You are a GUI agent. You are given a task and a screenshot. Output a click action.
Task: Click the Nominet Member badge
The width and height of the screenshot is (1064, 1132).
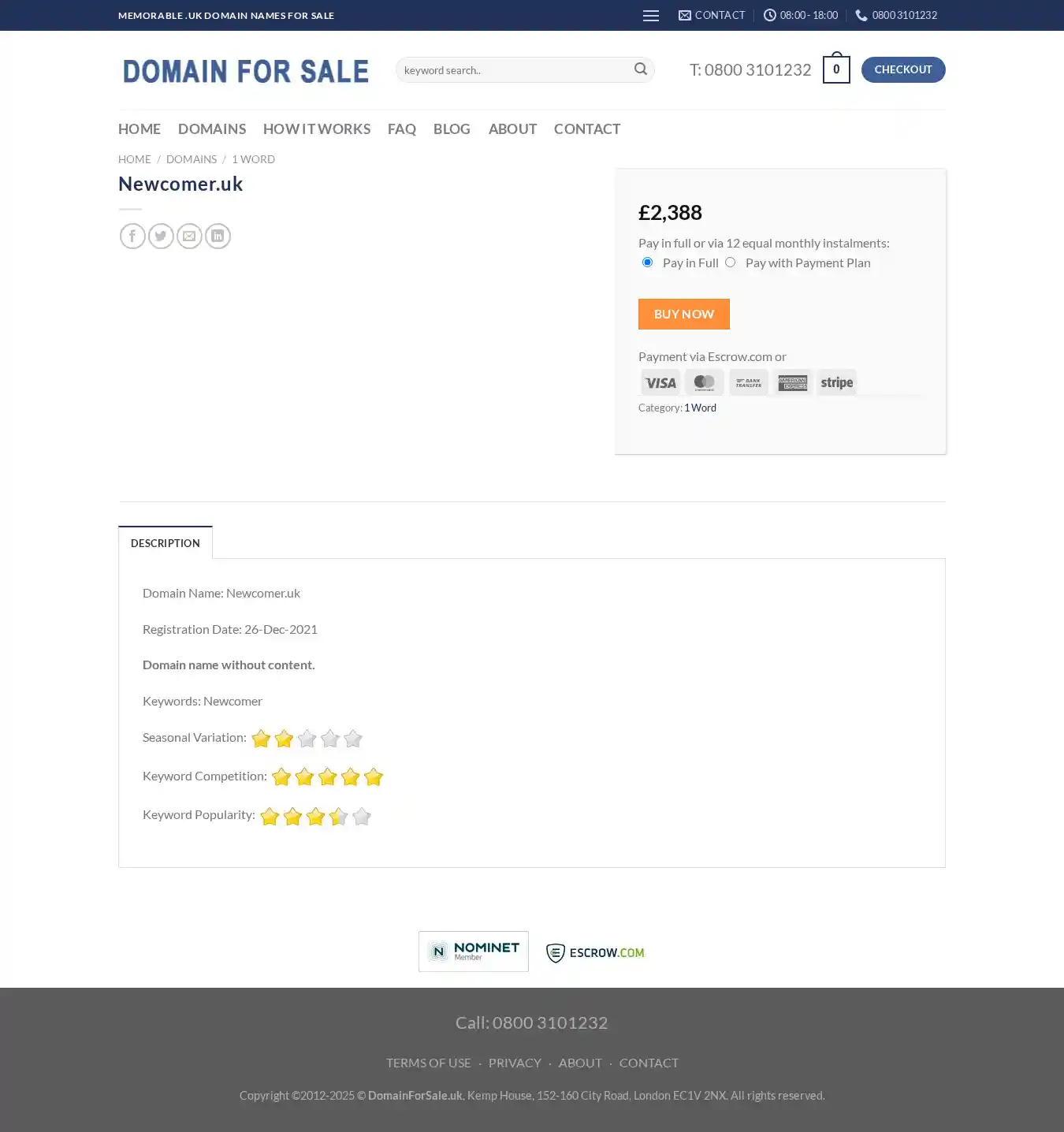pyautogui.click(x=474, y=951)
